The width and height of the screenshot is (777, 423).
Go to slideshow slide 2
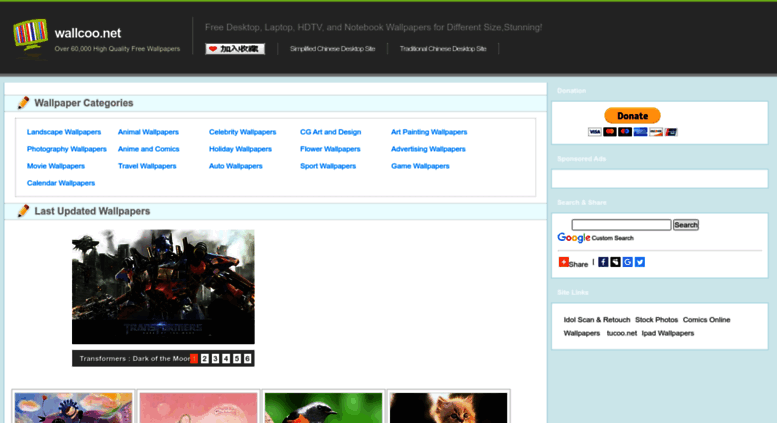click(x=205, y=359)
